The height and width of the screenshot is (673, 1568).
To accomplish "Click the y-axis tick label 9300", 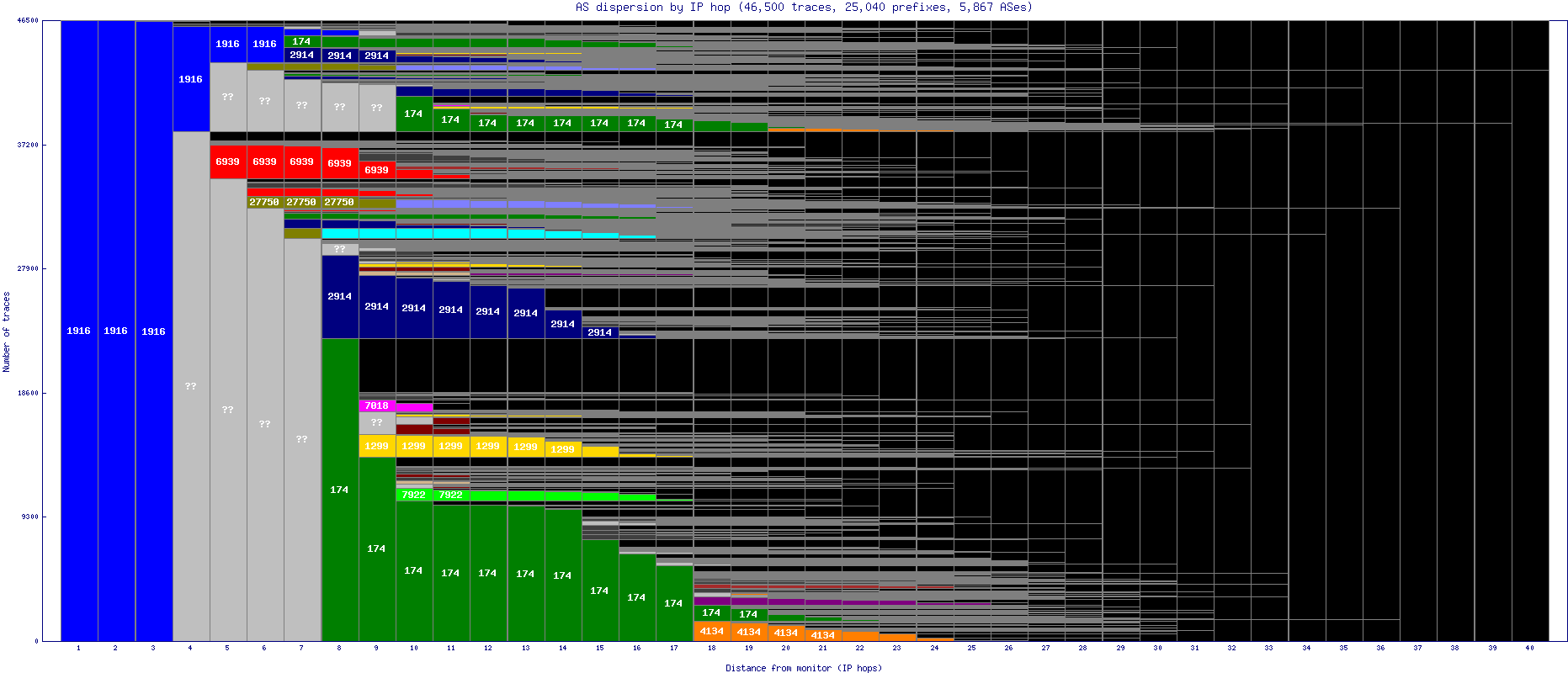I will click(29, 517).
